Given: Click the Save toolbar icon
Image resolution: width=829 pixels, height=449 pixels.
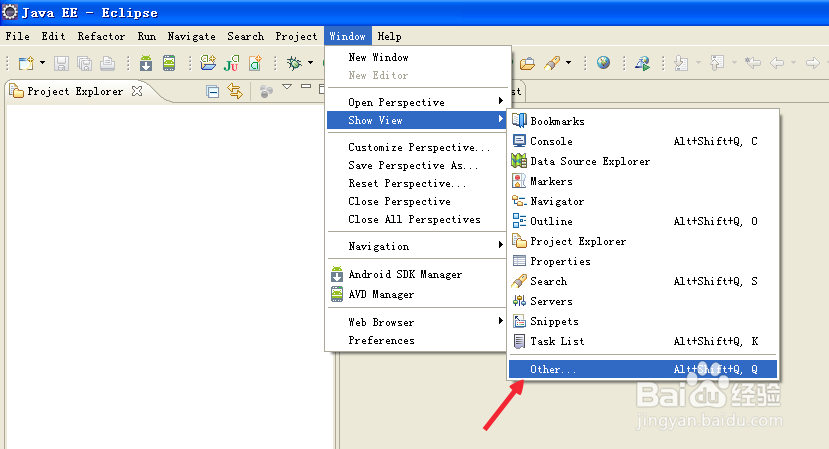Looking at the screenshot, I should [x=61, y=63].
